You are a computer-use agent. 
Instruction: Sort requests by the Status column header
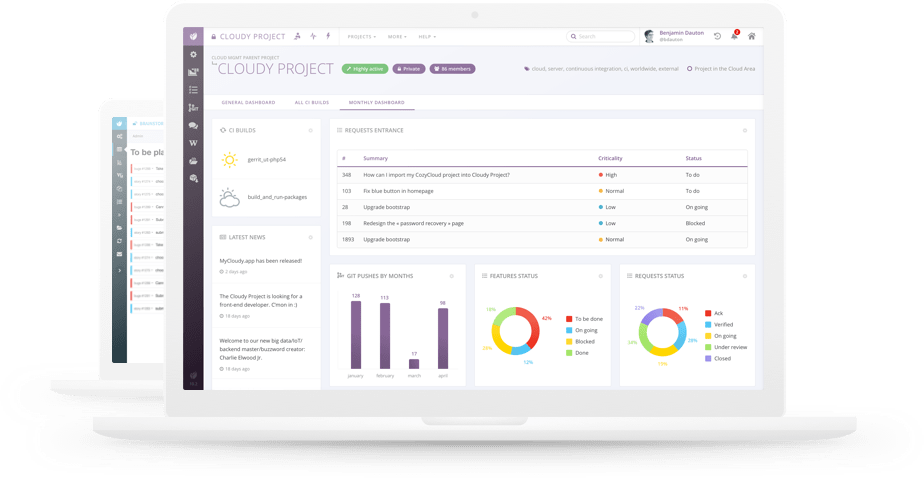click(x=694, y=159)
